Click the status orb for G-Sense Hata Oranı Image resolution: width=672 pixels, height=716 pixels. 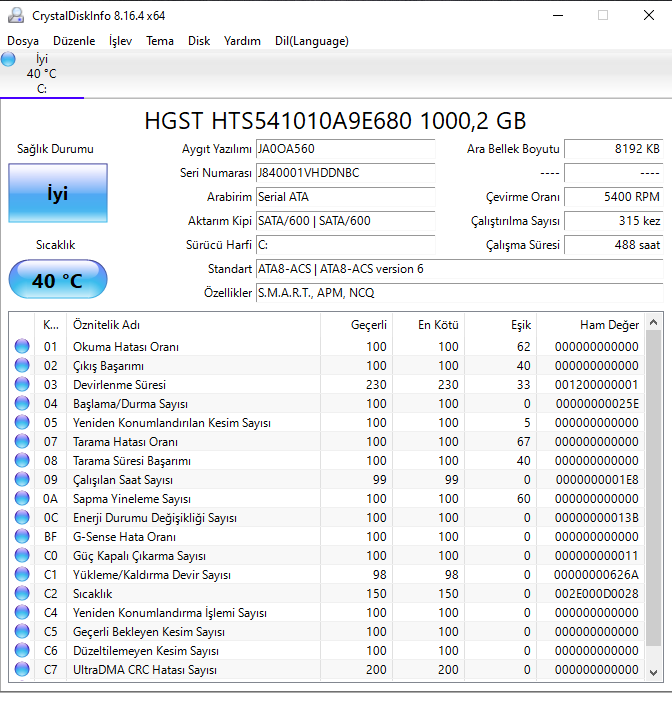coord(22,537)
